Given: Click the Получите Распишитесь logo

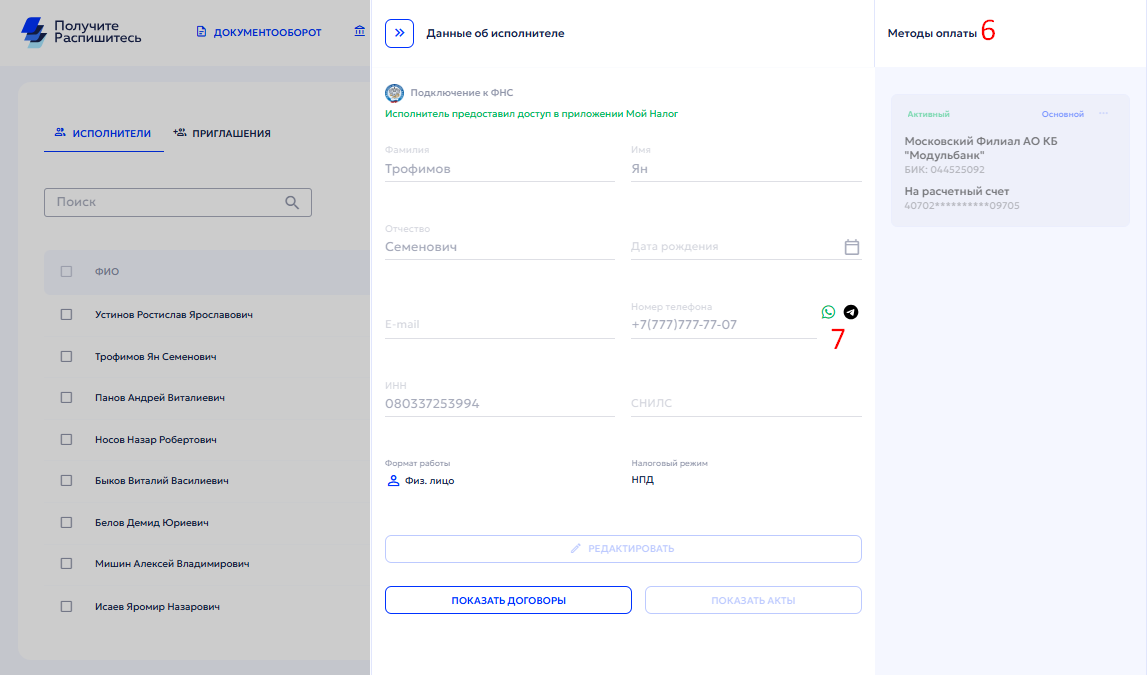Looking at the screenshot, I should tap(82, 32).
